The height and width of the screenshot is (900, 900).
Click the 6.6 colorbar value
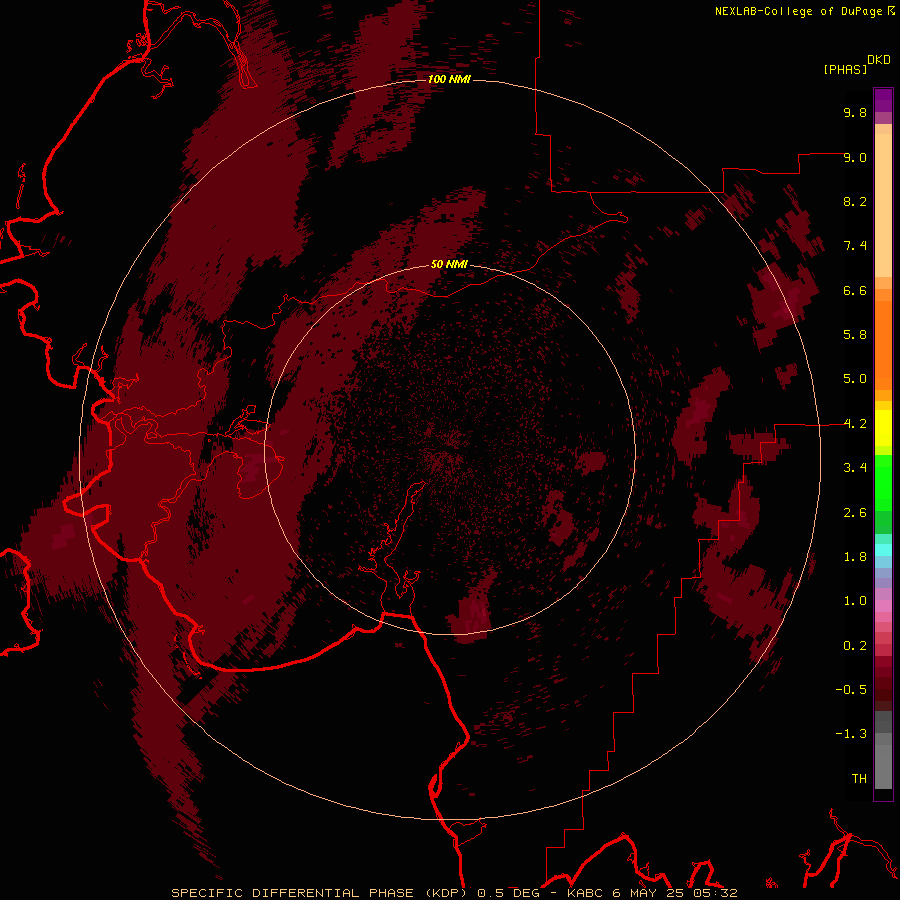coord(855,290)
